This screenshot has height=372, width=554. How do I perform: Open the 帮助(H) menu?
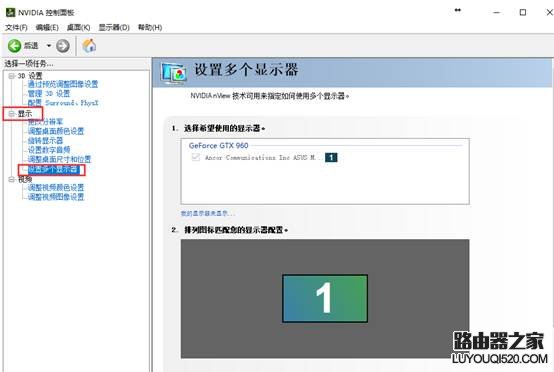150,27
